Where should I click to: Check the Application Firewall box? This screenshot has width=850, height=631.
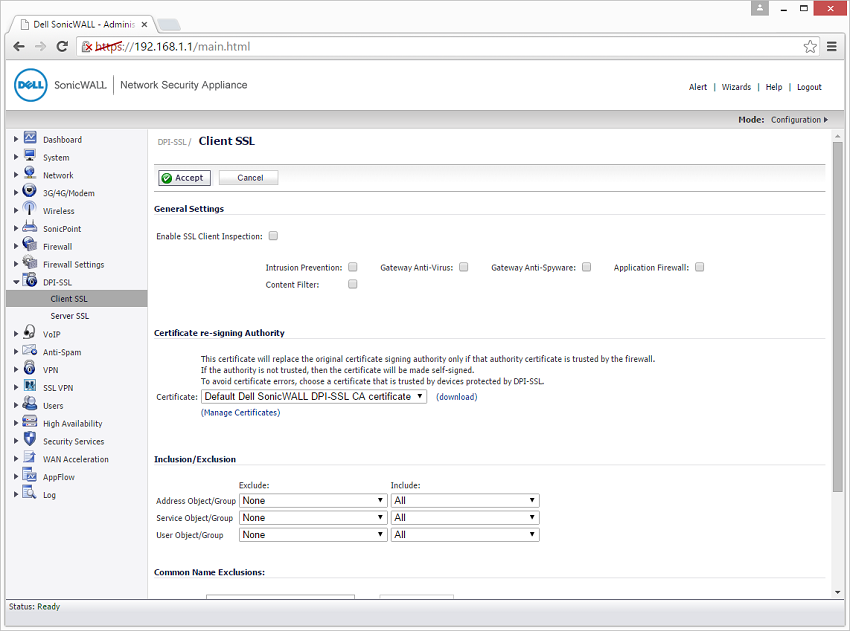(x=699, y=267)
